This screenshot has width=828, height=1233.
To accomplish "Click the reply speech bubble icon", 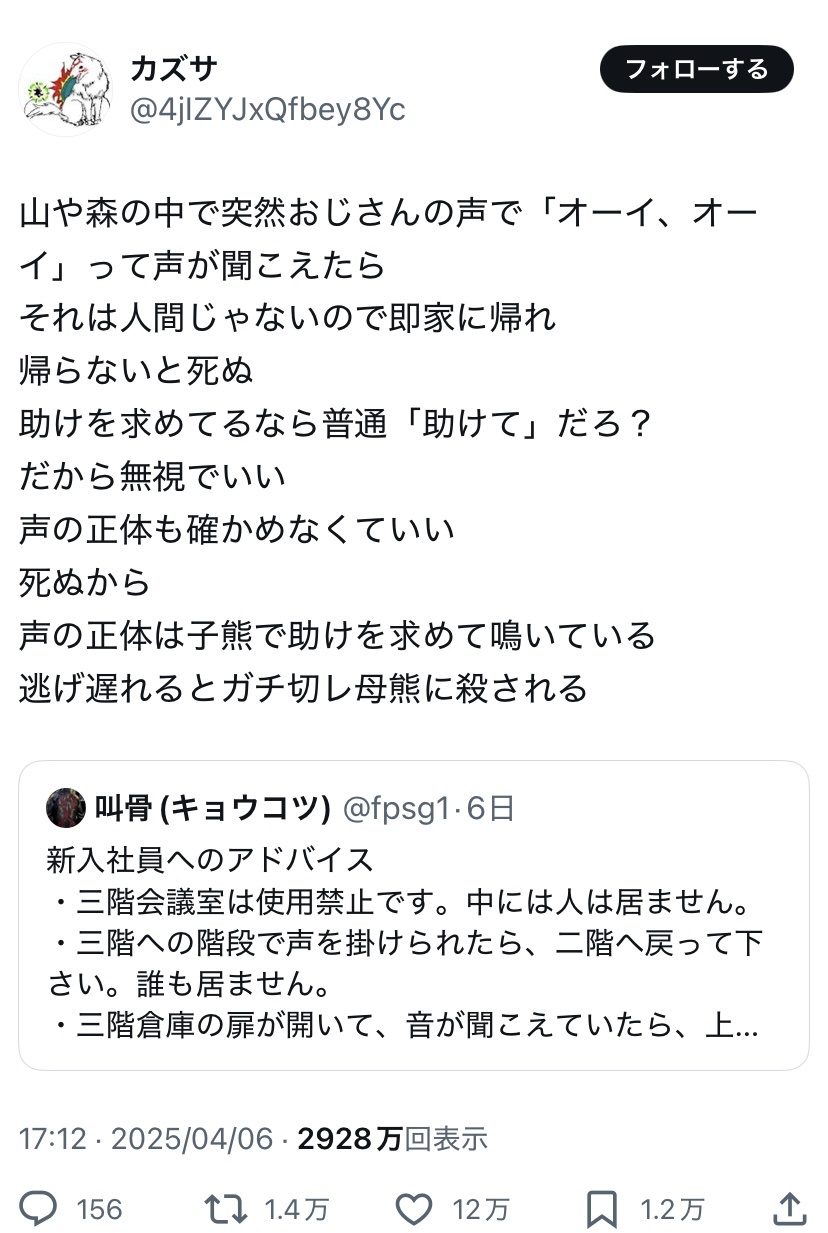I will pyautogui.click(x=39, y=1209).
